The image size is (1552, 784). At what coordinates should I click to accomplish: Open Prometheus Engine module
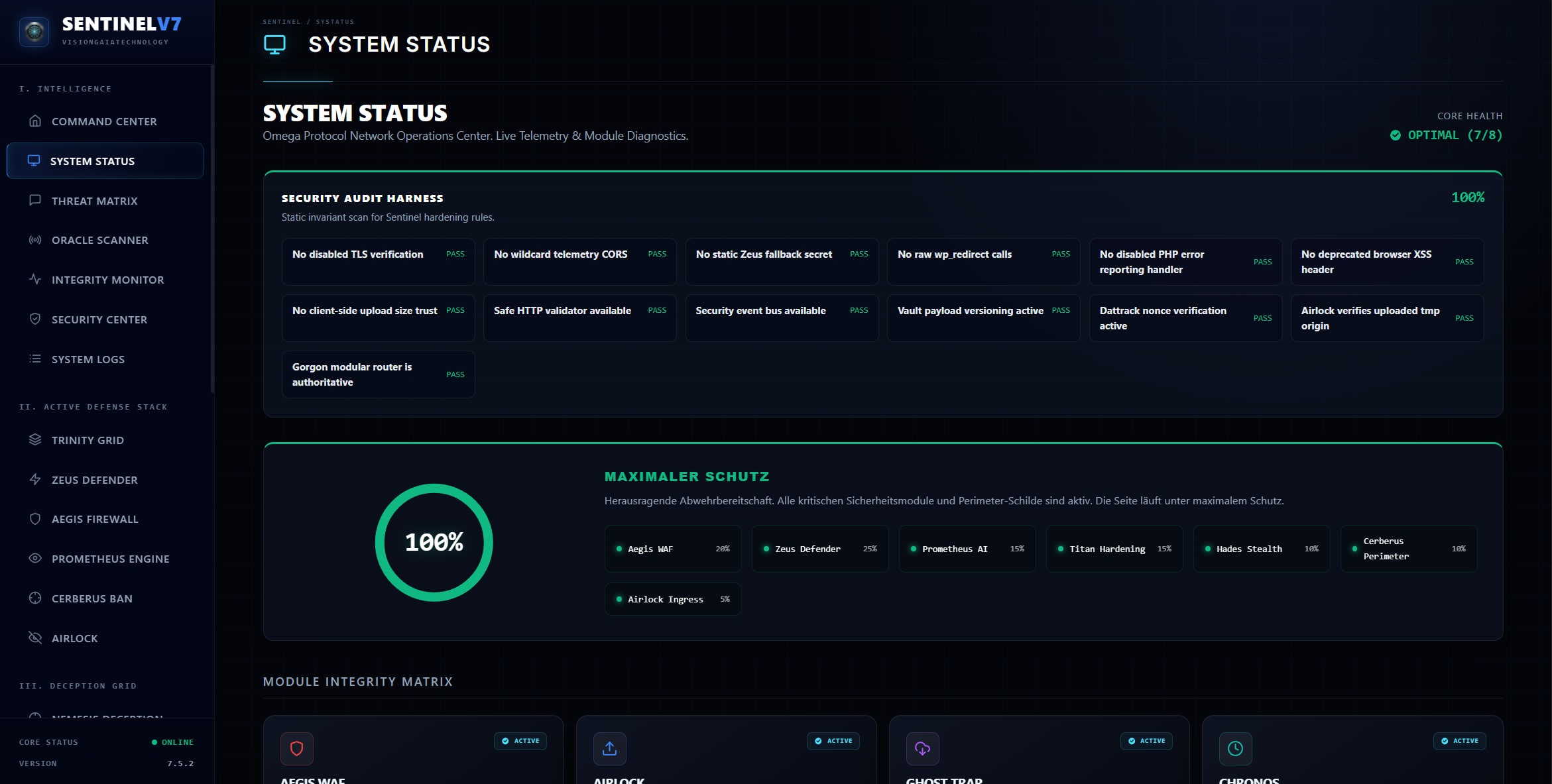click(105, 559)
